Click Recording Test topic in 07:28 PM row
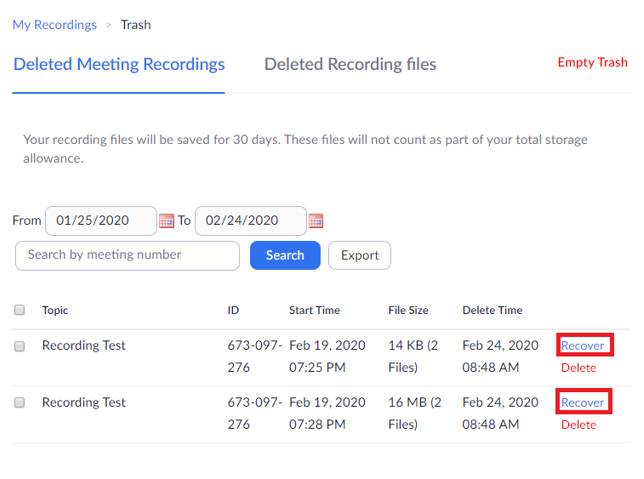 pos(84,402)
